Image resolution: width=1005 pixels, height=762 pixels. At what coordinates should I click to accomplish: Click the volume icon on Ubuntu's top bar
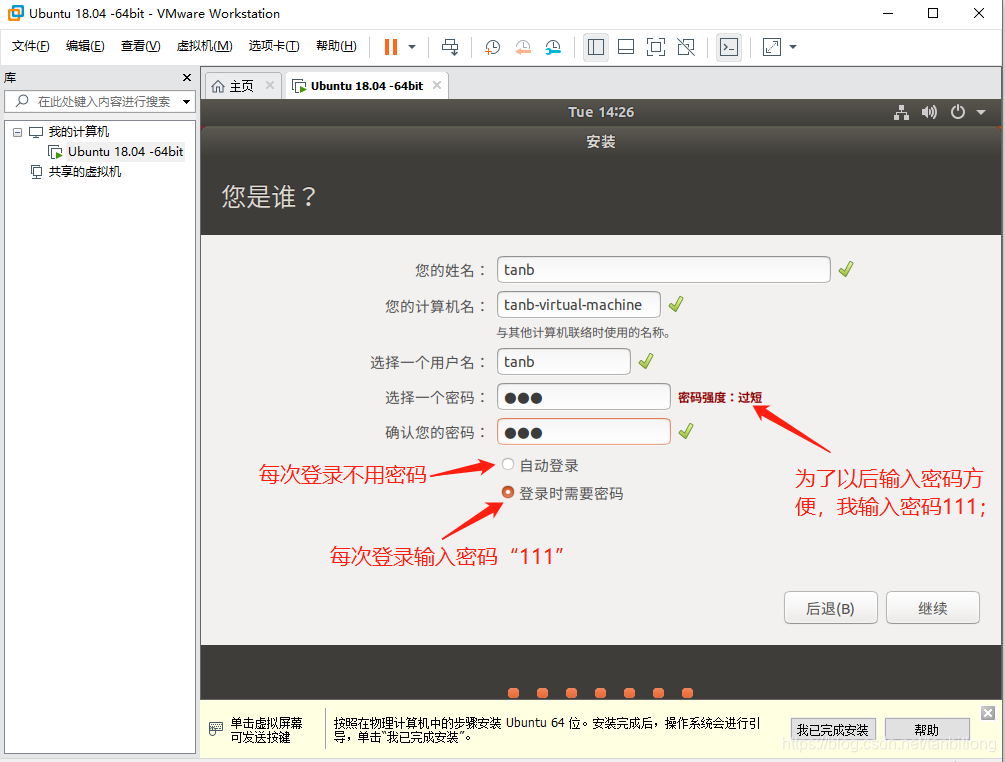[928, 112]
